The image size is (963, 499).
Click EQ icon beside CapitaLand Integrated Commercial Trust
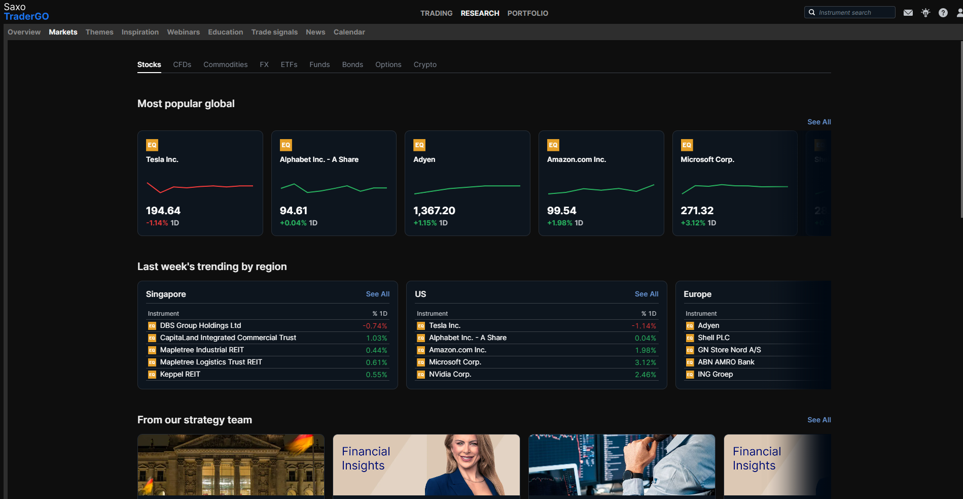point(152,338)
